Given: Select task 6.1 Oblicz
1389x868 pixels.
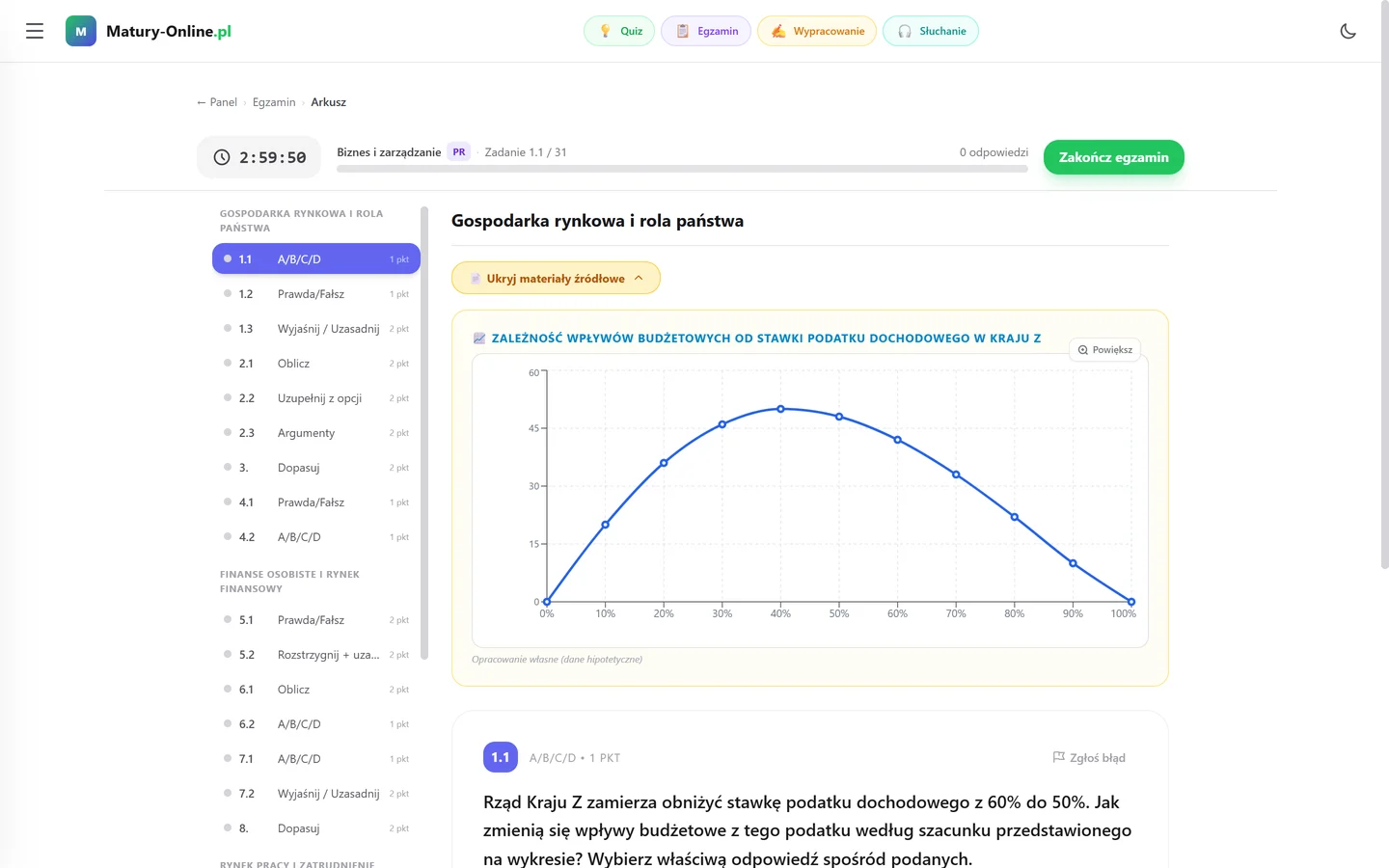Looking at the screenshot, I should pos(316,689).
